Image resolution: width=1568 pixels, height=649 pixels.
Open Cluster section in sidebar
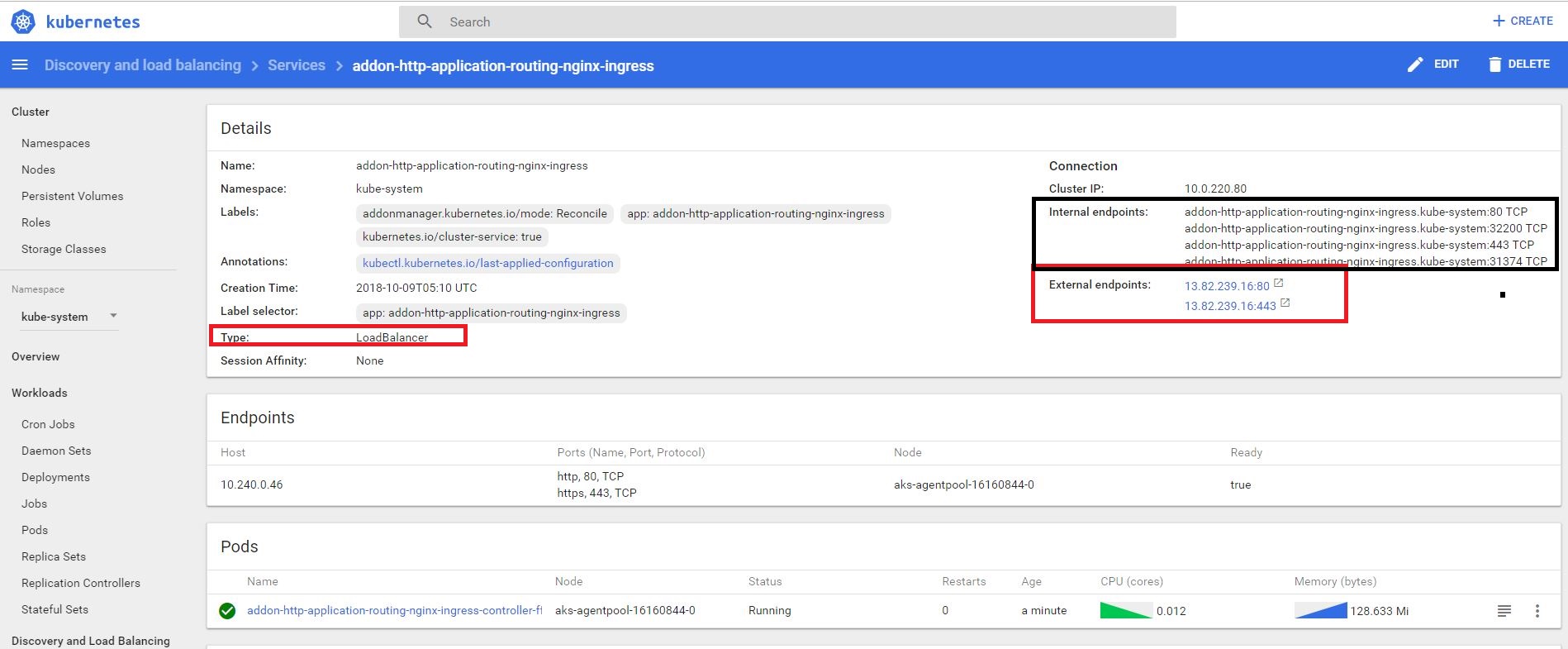[31, 112]
